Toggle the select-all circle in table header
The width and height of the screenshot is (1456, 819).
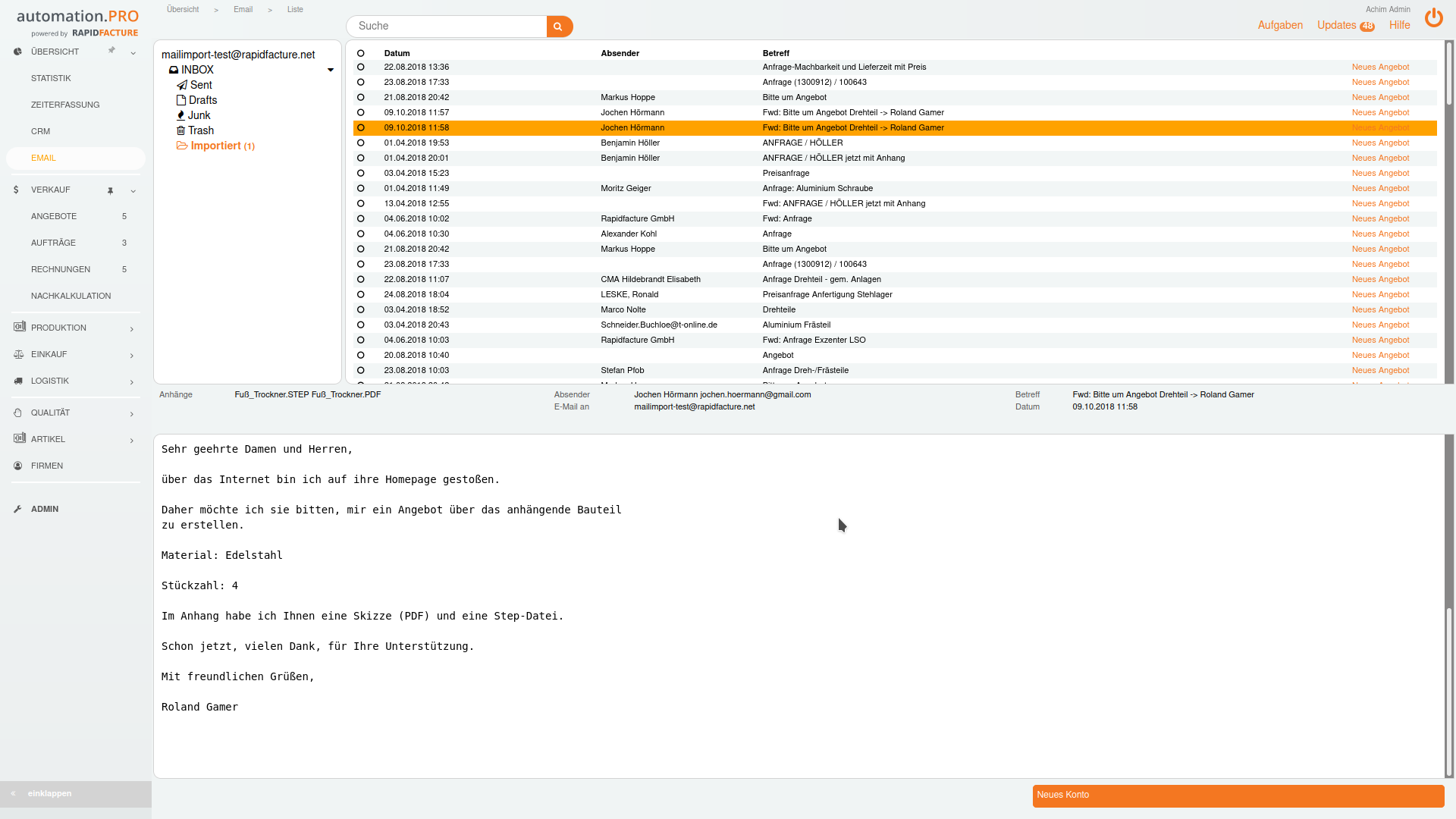tap(360, 53)
